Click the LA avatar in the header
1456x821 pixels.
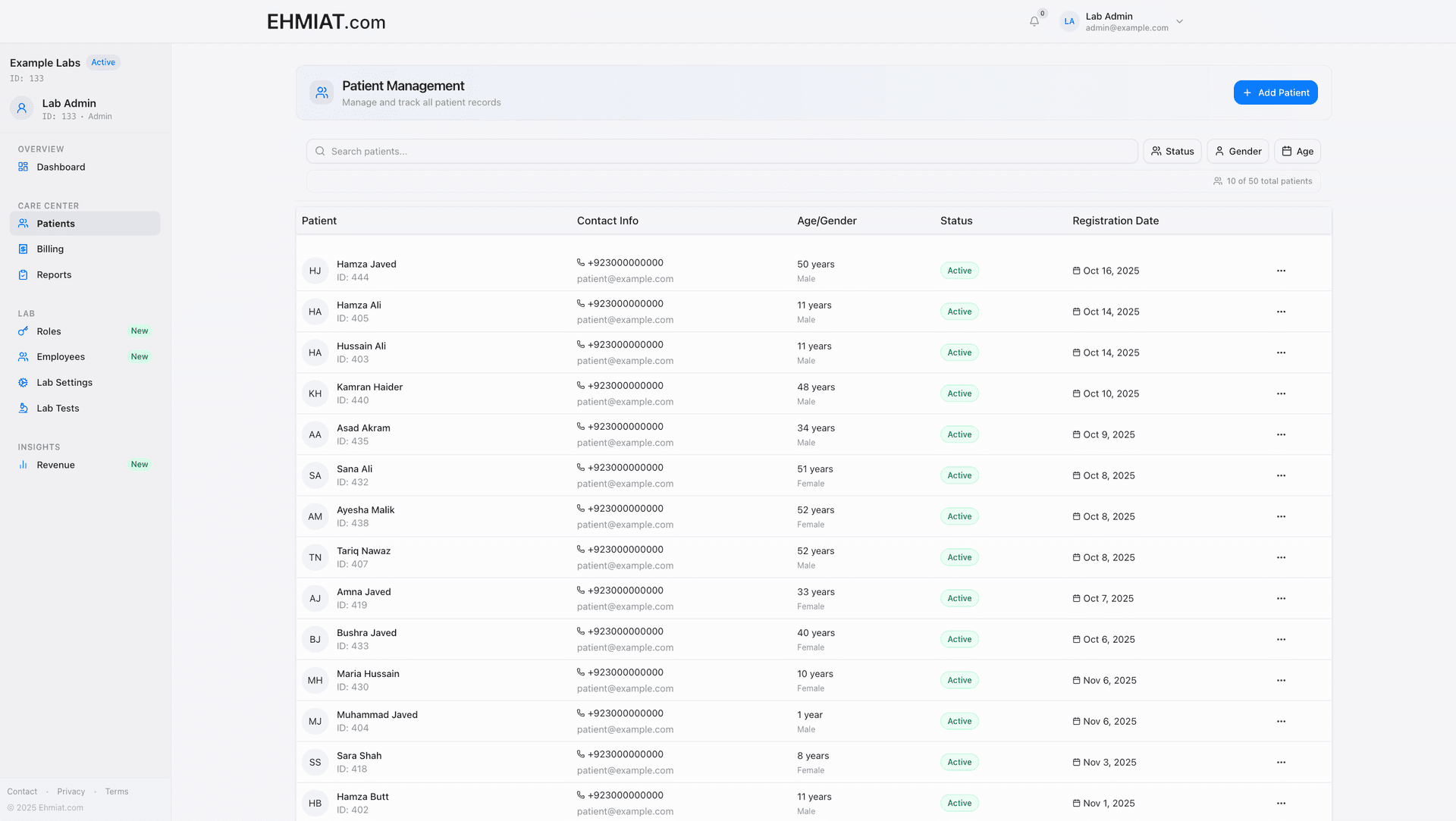1069,21
